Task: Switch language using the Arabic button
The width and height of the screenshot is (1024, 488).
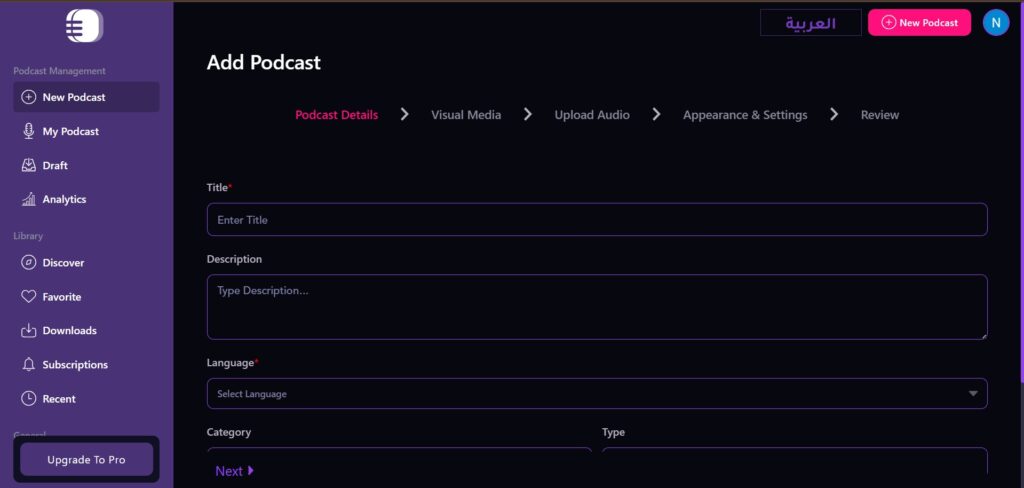Action: [810, 23]
